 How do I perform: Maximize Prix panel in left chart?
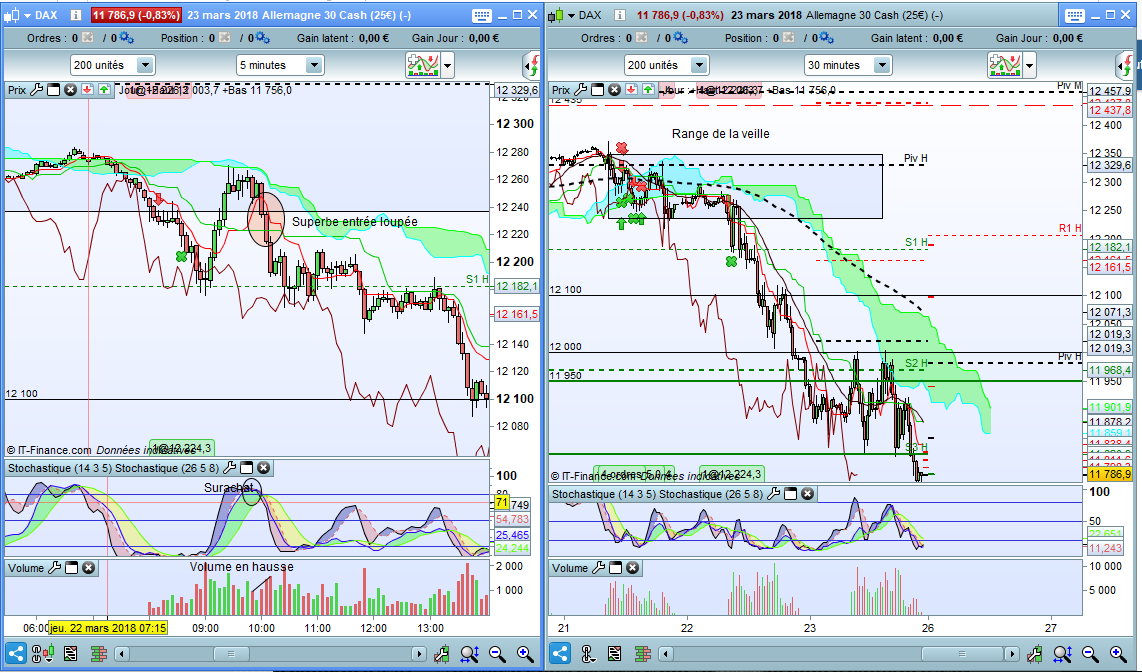click(53, 90)
